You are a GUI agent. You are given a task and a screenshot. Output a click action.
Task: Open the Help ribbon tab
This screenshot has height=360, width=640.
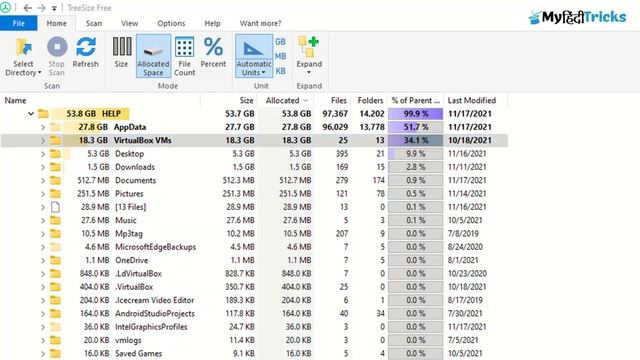pos(212,23)
